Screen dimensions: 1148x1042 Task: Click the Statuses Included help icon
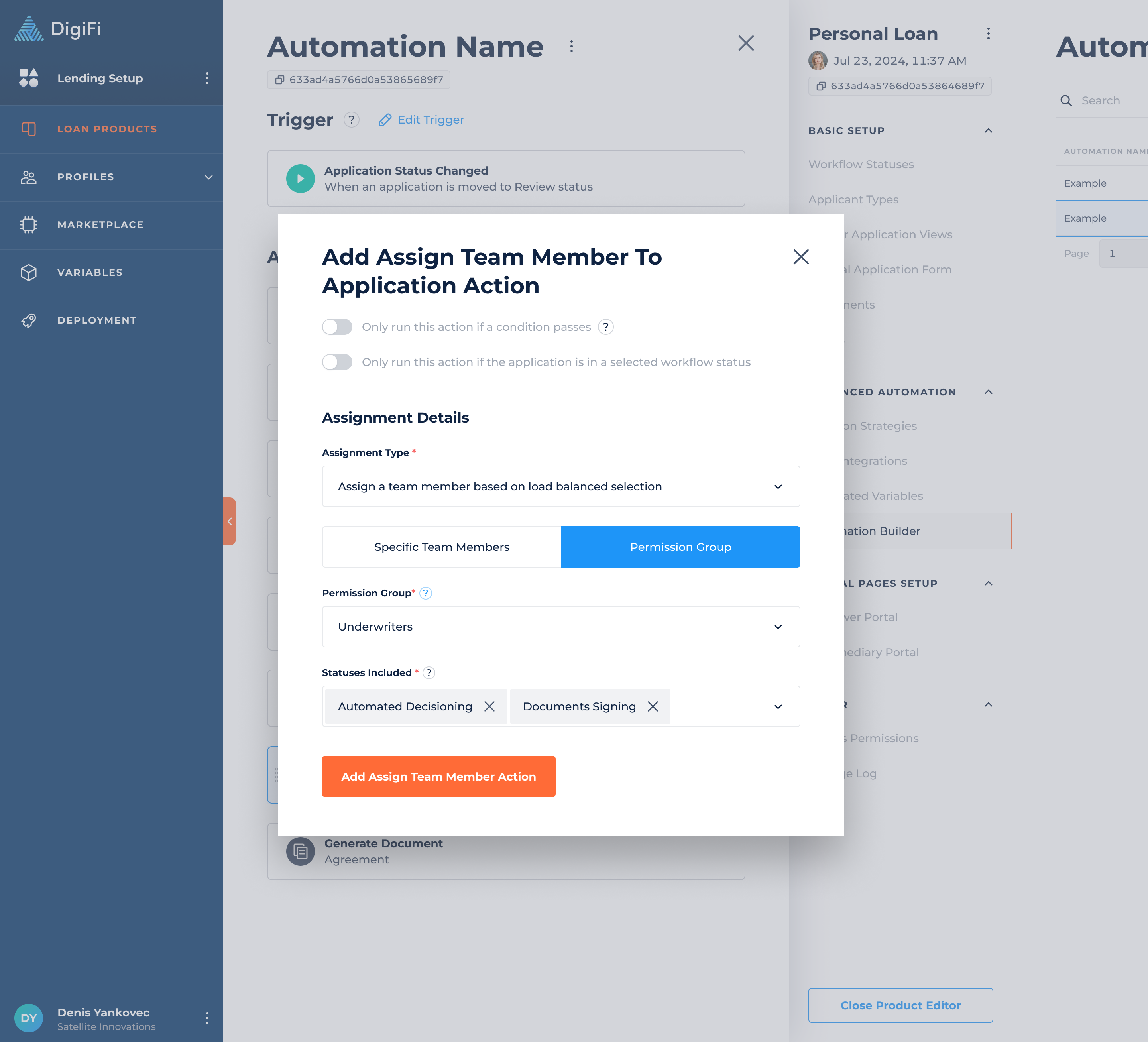click(x=429, y=672)
